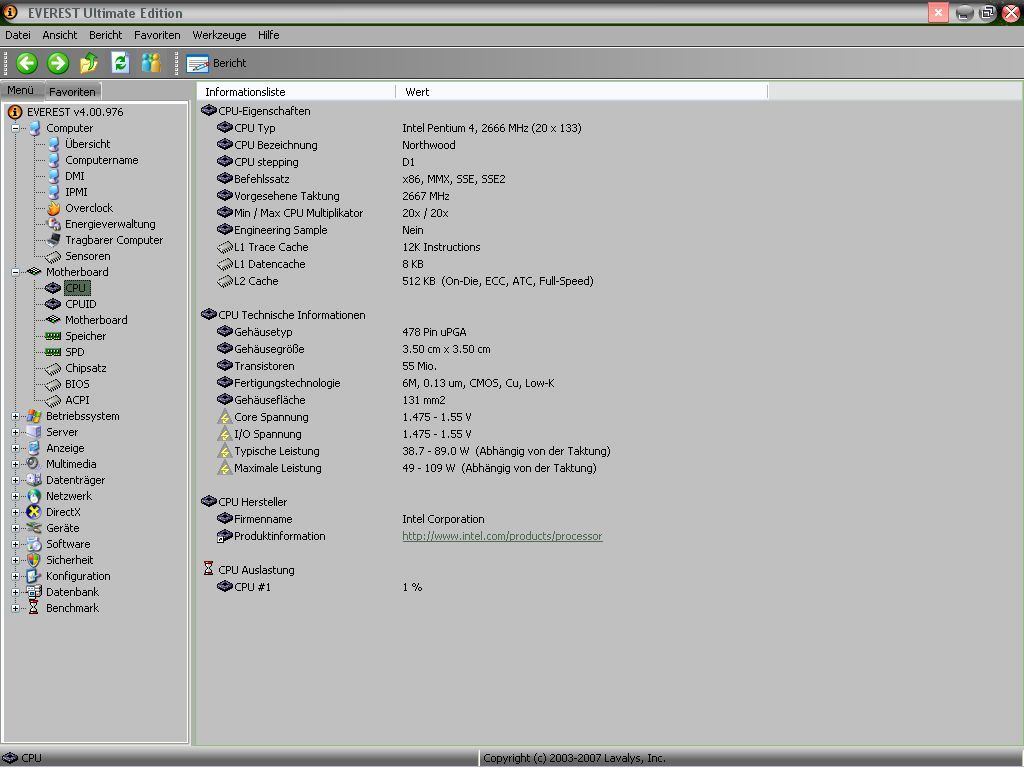The width and height of the screenshot is (1024, 768).
Task: Expand the Anzeige node
Action: coord(15,449)
